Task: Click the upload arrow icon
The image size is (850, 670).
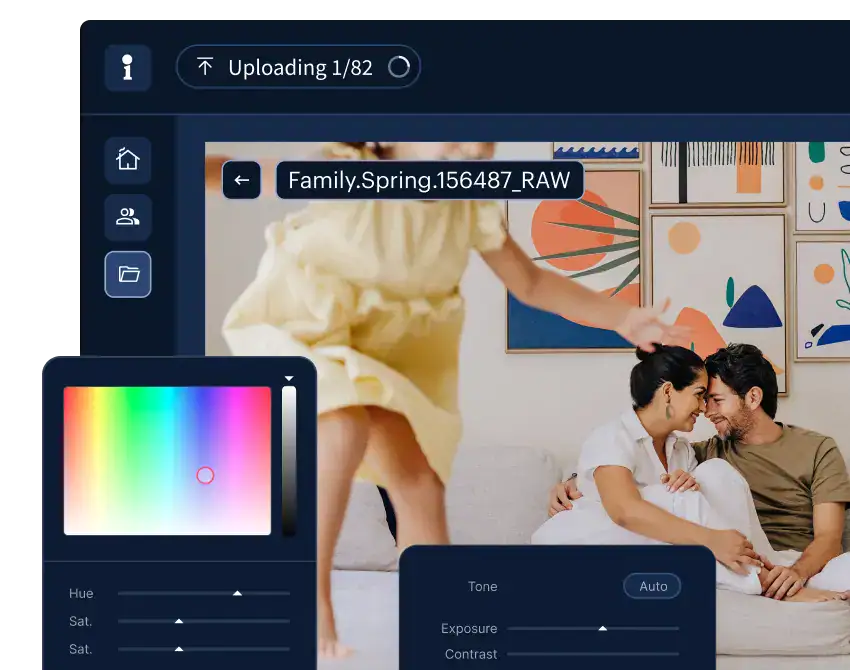Action: tap(204, 66)
